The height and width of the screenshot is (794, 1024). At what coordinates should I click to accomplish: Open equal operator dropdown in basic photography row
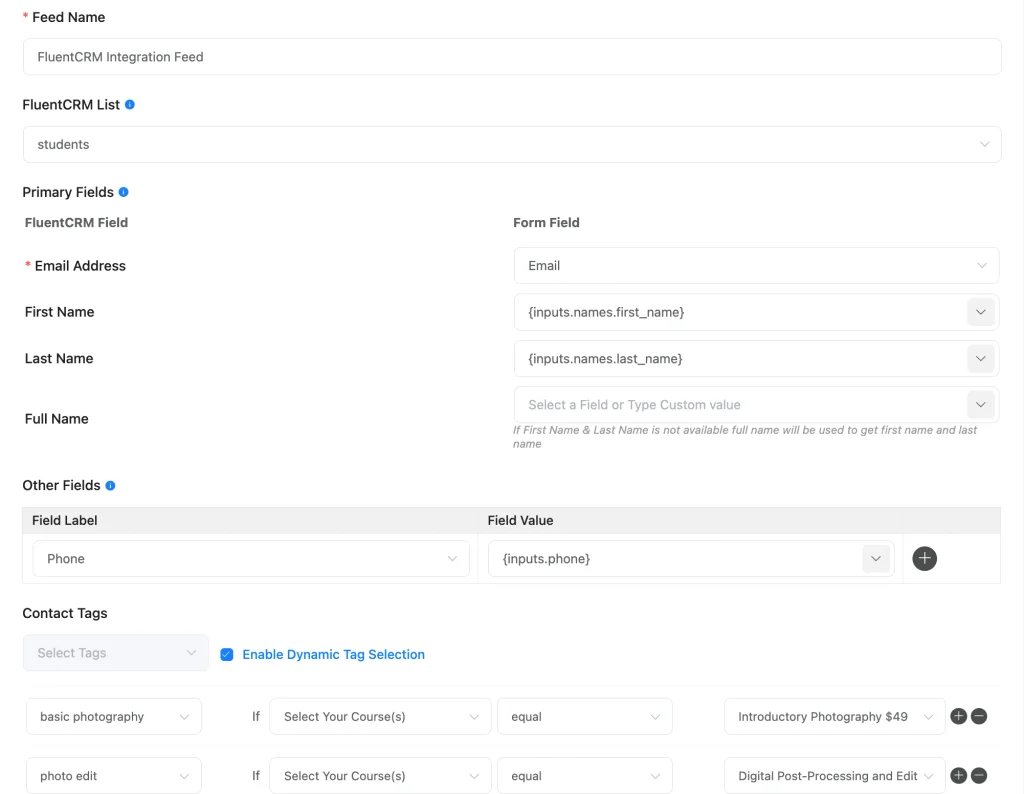(584, 716)
